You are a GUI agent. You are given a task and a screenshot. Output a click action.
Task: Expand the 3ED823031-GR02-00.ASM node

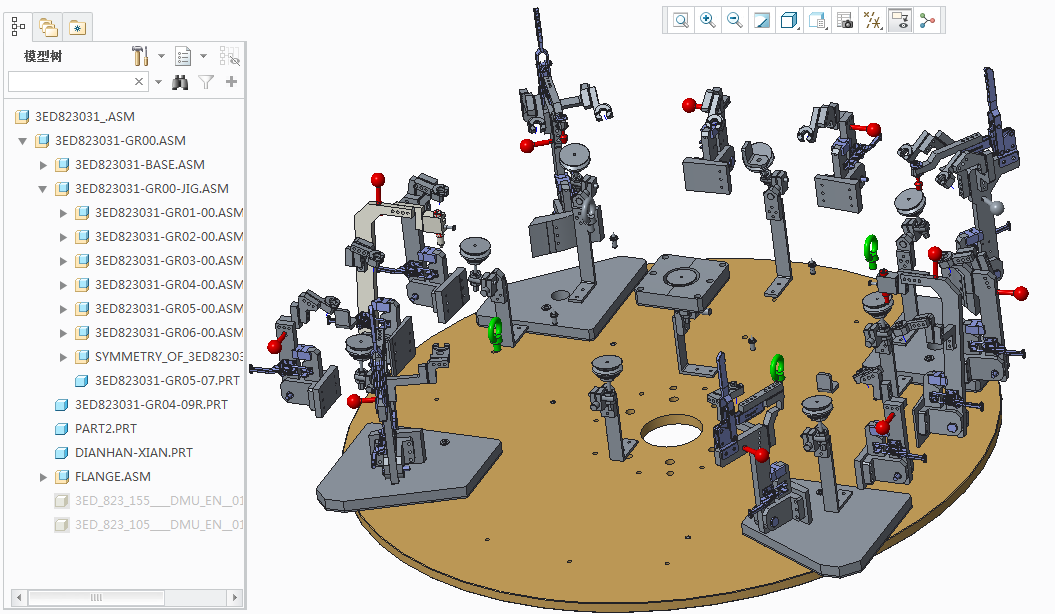[63, 237]
